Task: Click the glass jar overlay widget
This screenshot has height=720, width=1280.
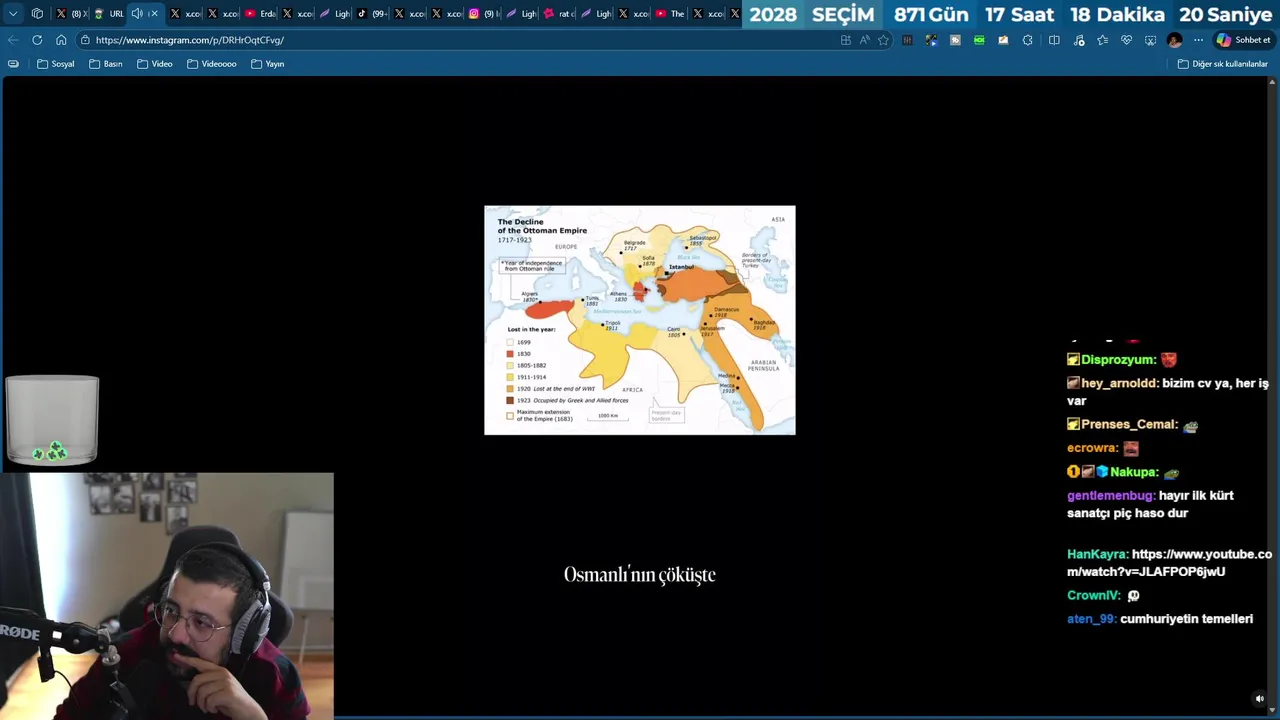Action: 52,420
